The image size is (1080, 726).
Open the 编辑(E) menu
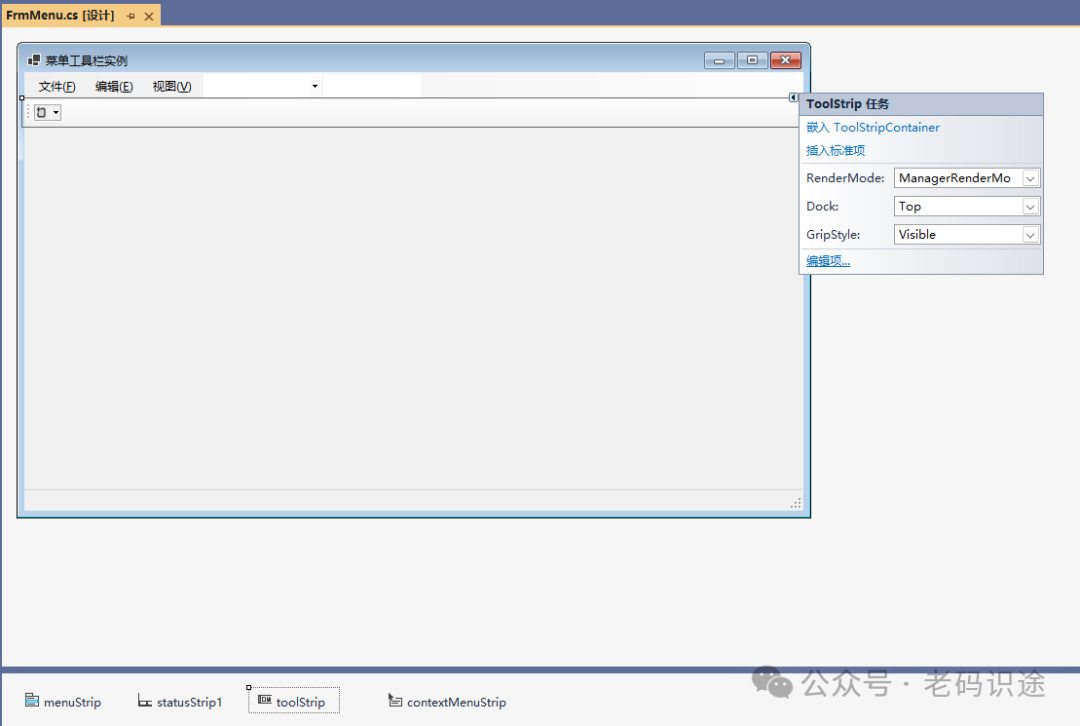[x=114, y=86]
